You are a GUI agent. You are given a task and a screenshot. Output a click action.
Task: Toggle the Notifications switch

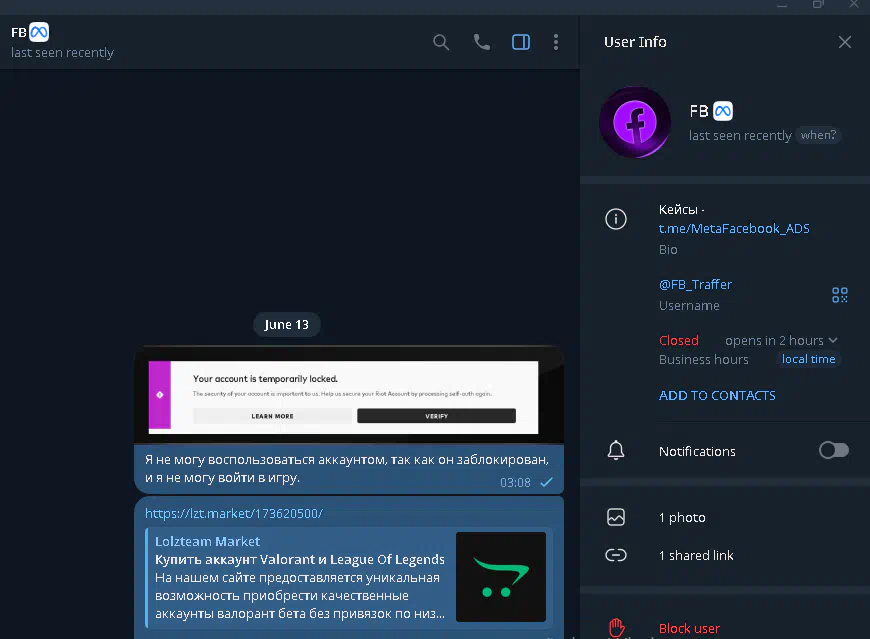pos(833,450)
